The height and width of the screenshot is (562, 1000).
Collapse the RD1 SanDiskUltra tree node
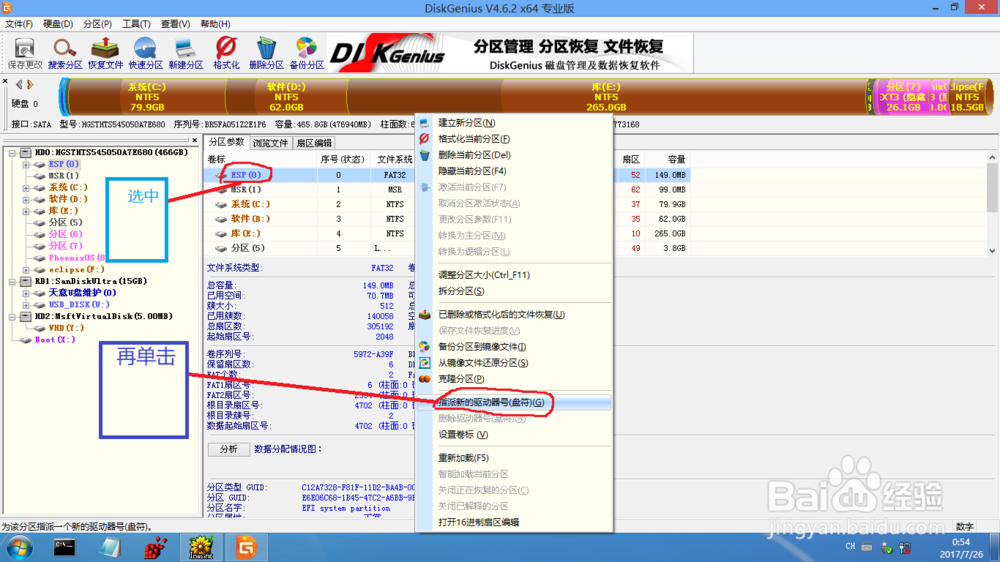[x=12, y=281]
